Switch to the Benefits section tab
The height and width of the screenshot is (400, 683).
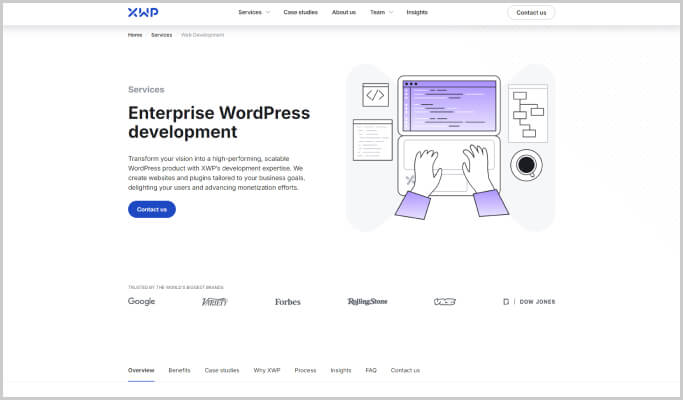point(179,370)
